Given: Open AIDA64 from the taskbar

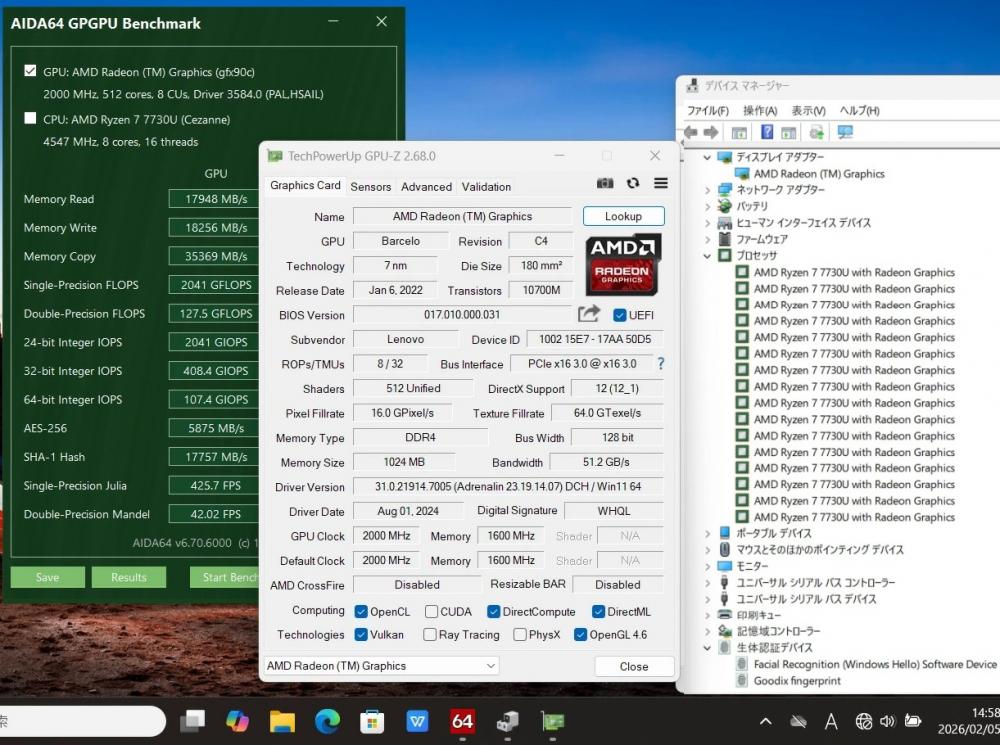Looking at the screenshot, I should coord(462,721).
